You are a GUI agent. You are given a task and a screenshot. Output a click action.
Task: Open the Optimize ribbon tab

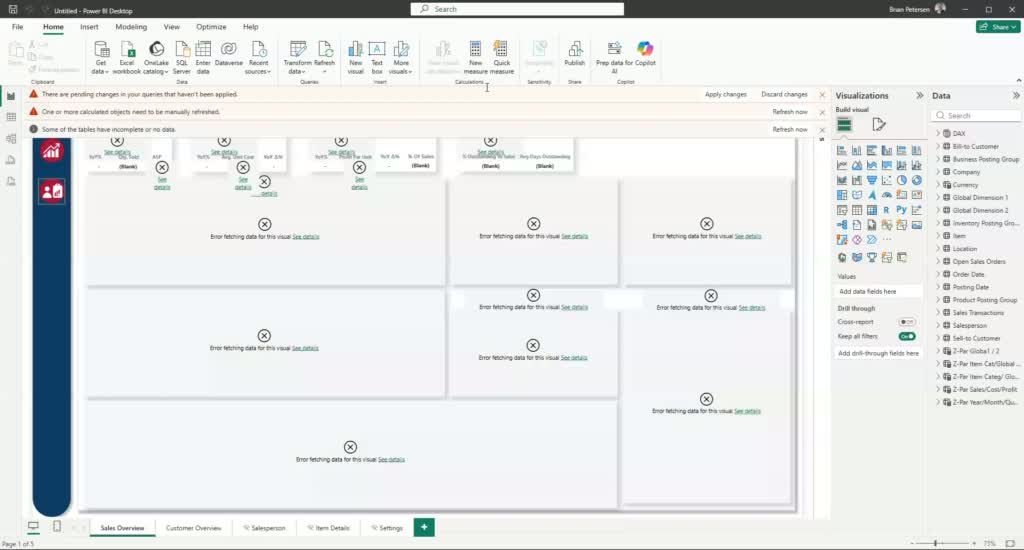point(212,27)
